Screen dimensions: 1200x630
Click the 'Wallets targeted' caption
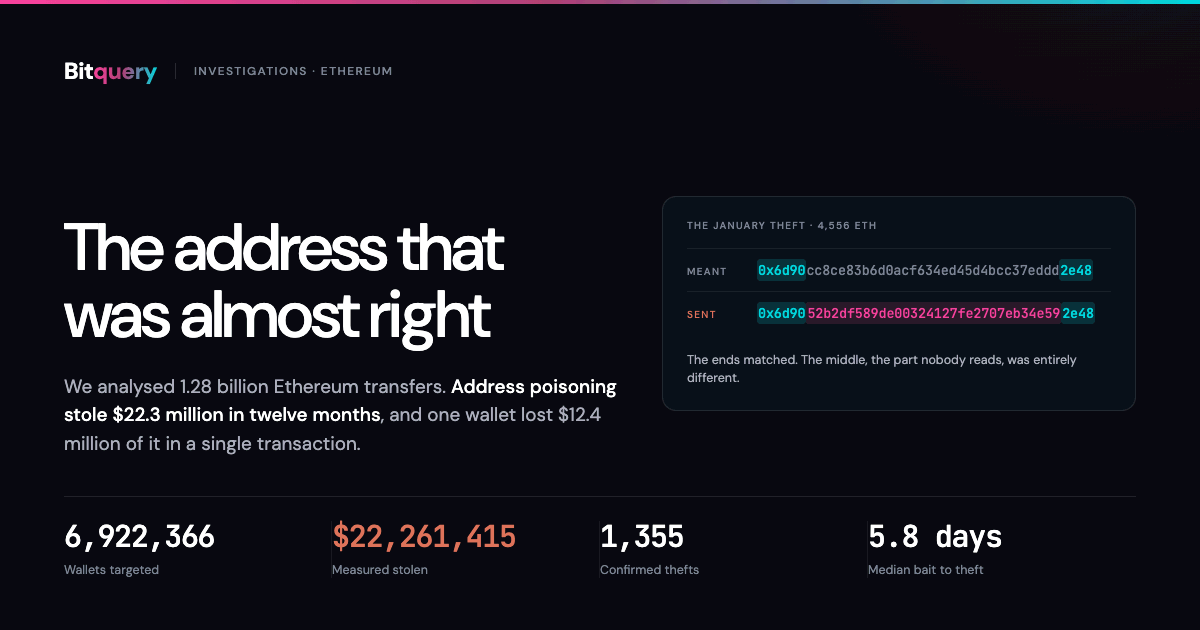coord(111,570)
